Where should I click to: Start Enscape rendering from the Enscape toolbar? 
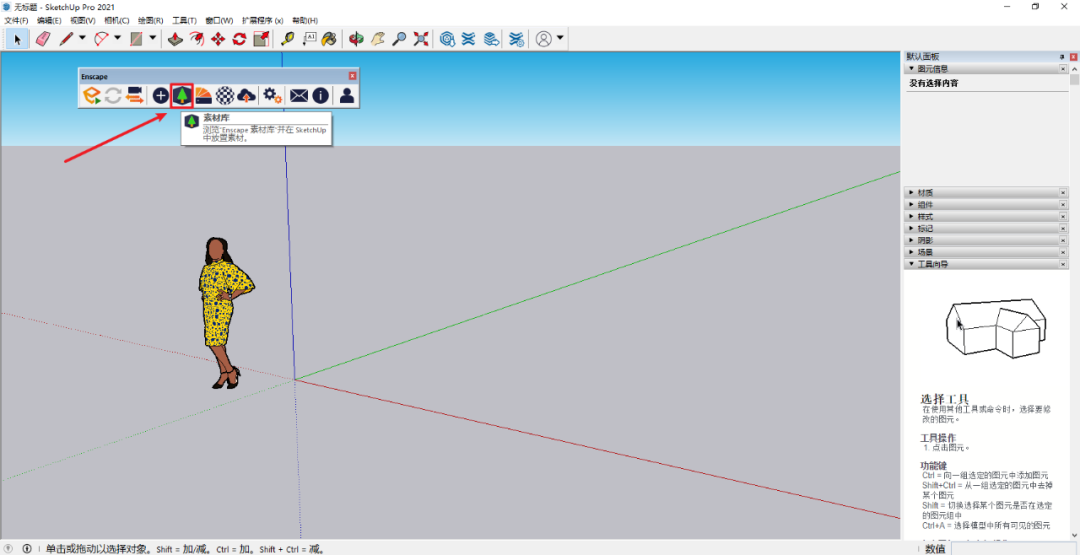tap(92, 96)
